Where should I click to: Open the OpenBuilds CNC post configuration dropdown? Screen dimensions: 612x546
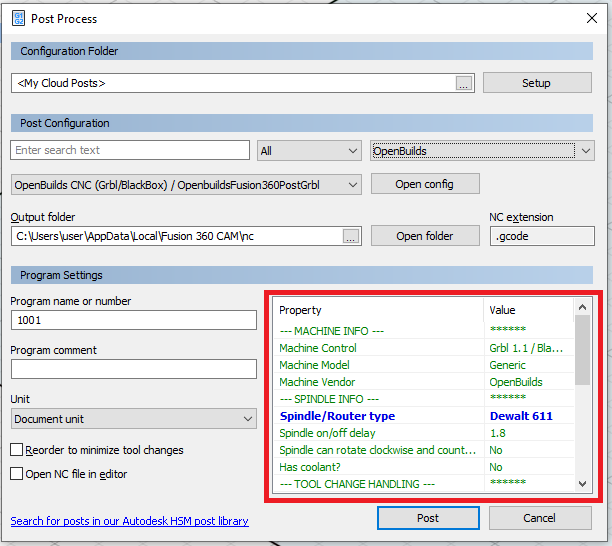pyautogui.click(x=186, y=185)
